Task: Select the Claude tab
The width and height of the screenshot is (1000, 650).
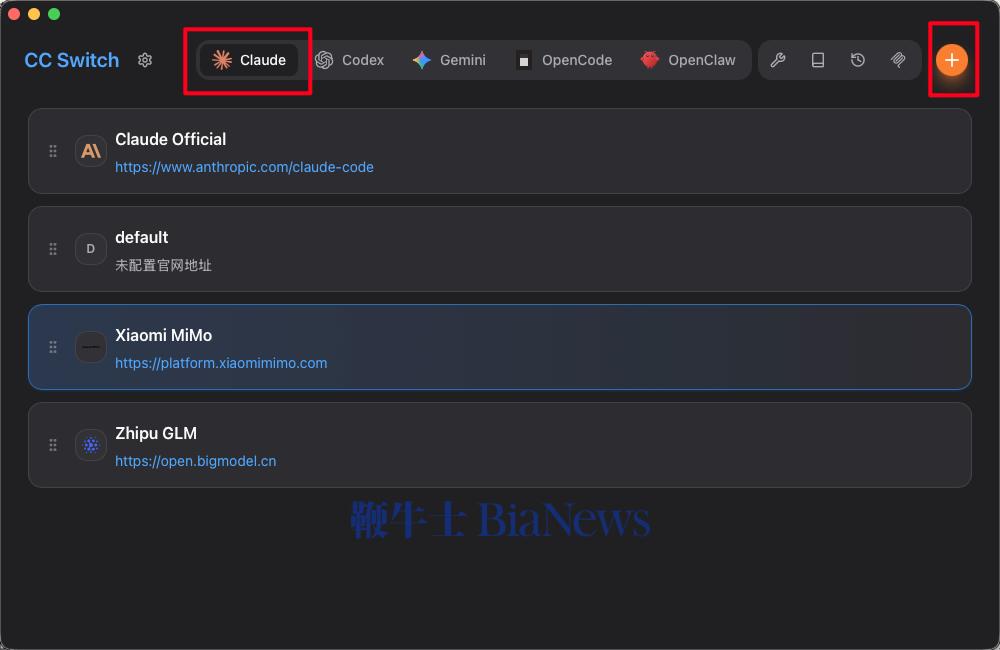Action: (x=247, y=60)
